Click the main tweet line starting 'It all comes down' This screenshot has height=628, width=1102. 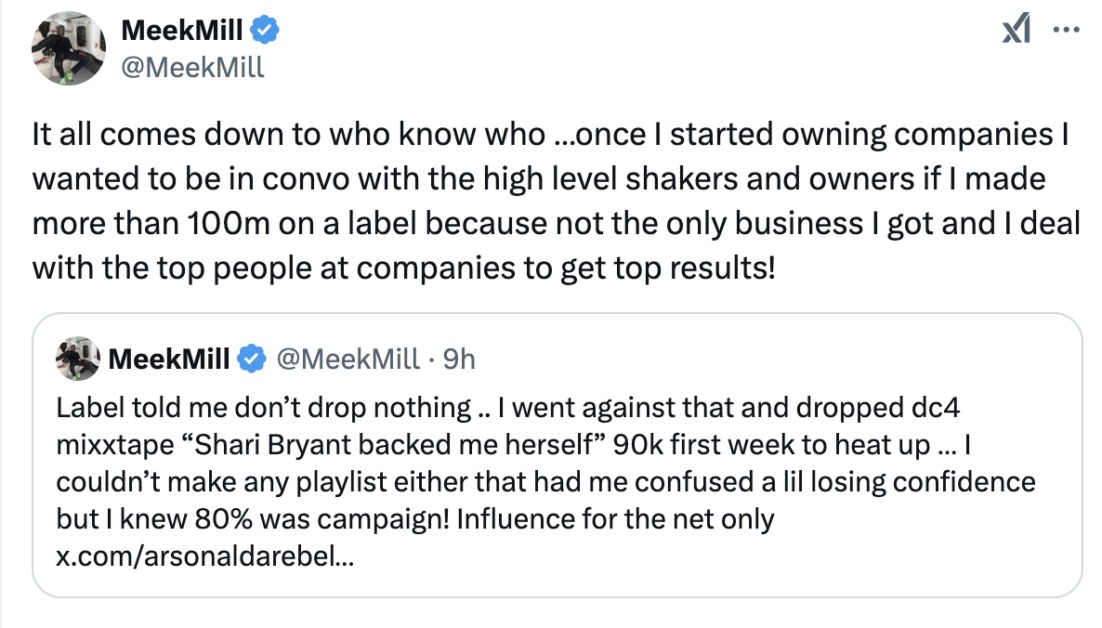tap(550, 134)
